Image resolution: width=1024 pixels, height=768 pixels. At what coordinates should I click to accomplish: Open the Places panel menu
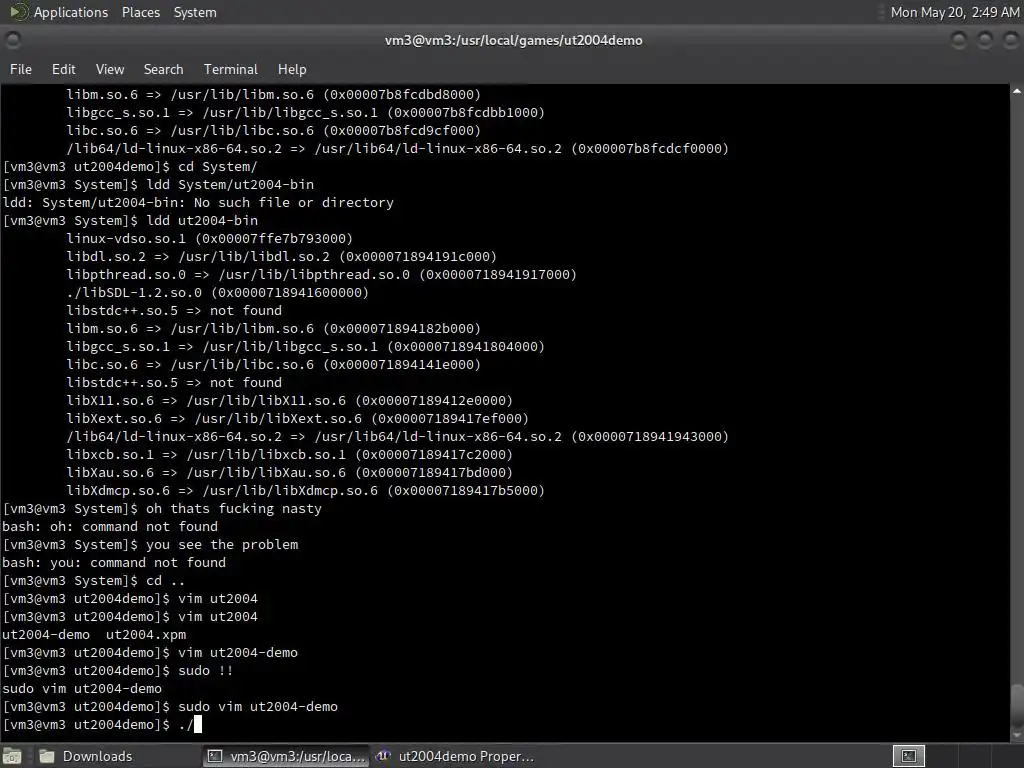tap(140, 12)
